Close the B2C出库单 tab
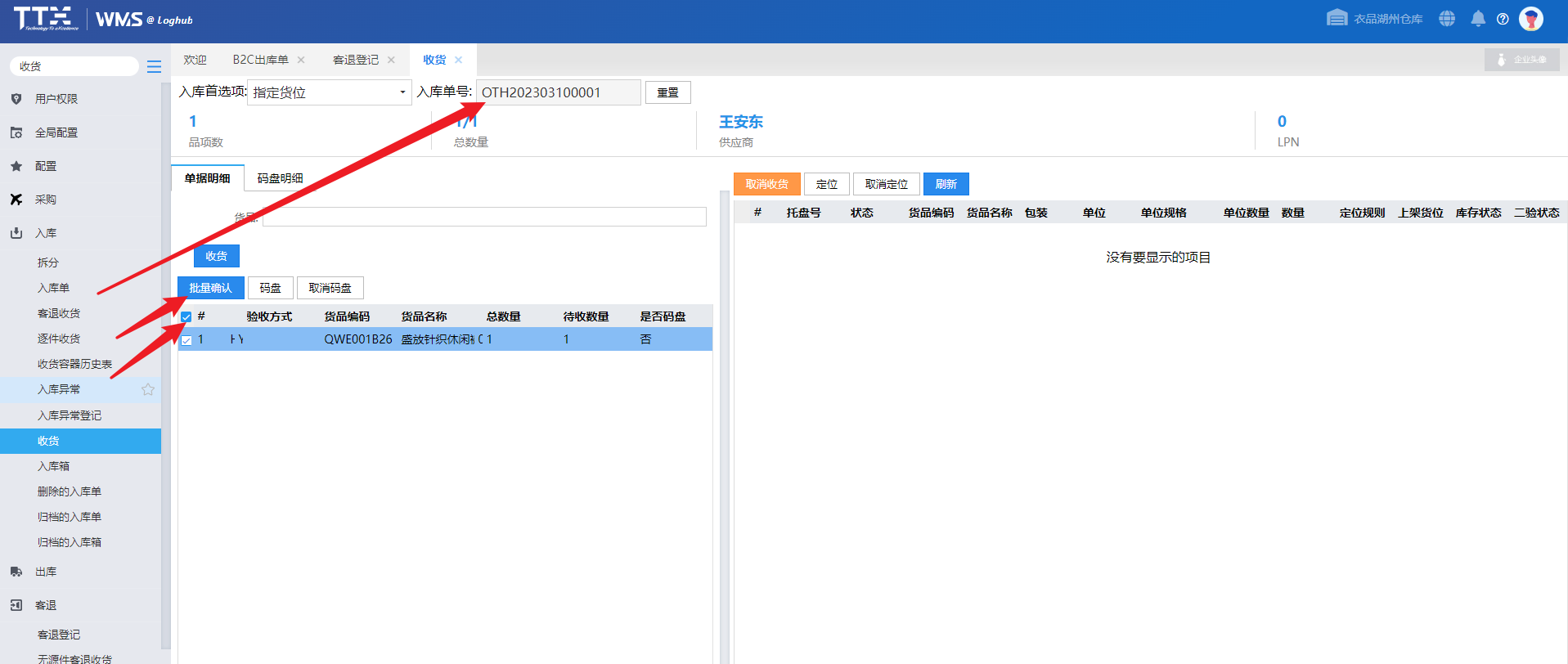Image resolution: width=1568 pixels, height=664 pixels. point(301,60)
